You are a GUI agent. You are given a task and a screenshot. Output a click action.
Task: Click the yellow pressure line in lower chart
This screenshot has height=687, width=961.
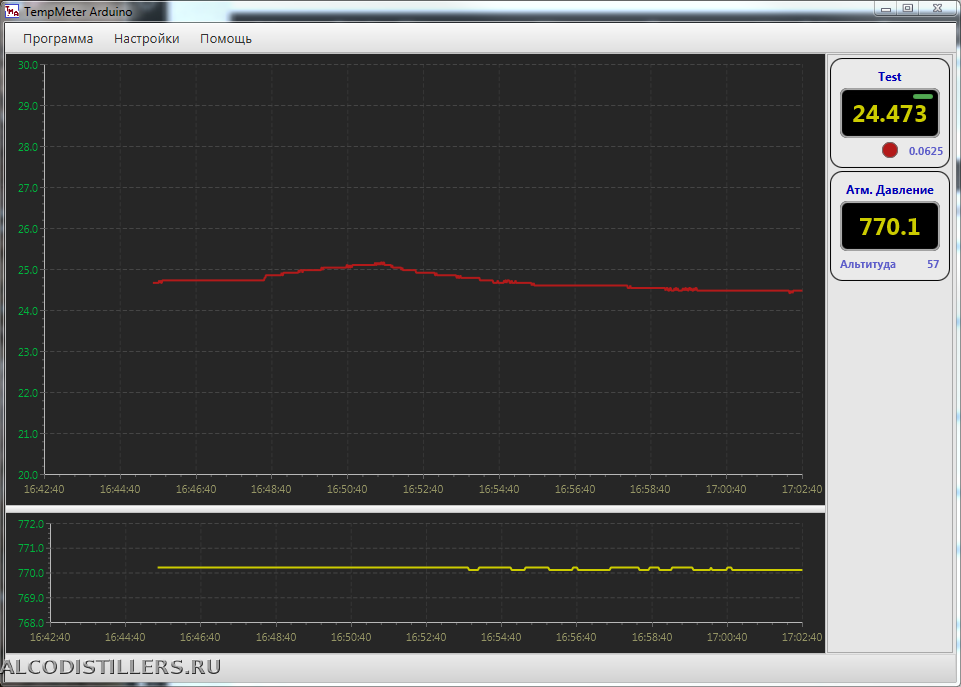coord(300,567)
